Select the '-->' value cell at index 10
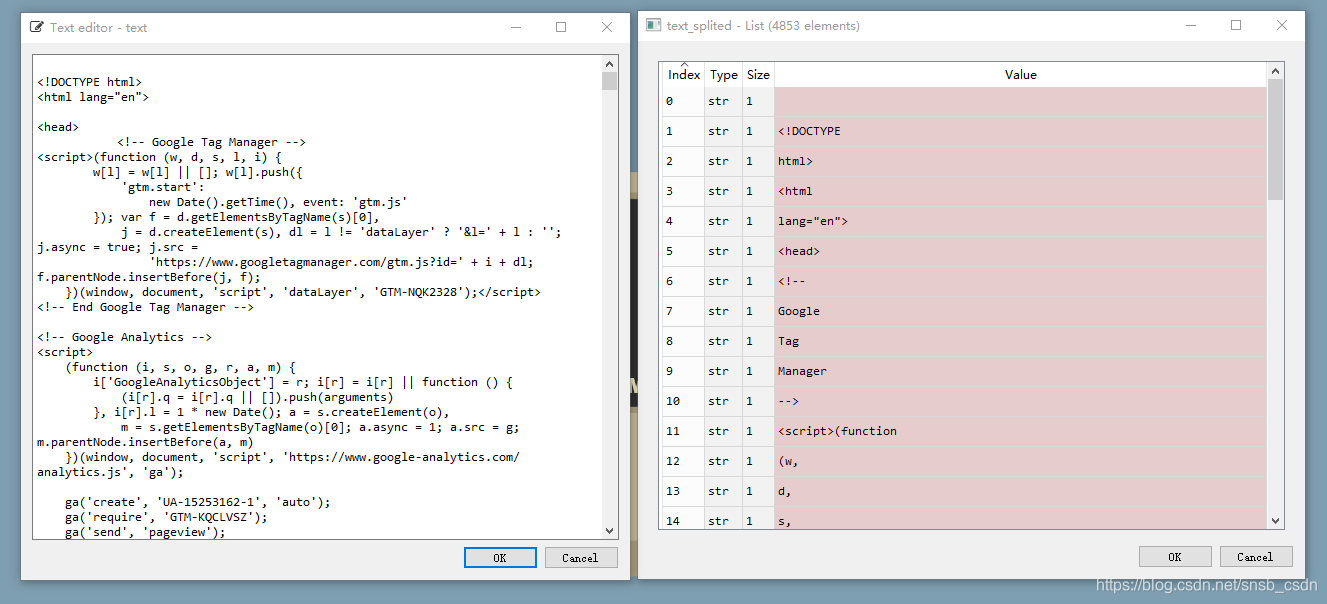The image size is (1327, 604). [x=1020, y=401]
